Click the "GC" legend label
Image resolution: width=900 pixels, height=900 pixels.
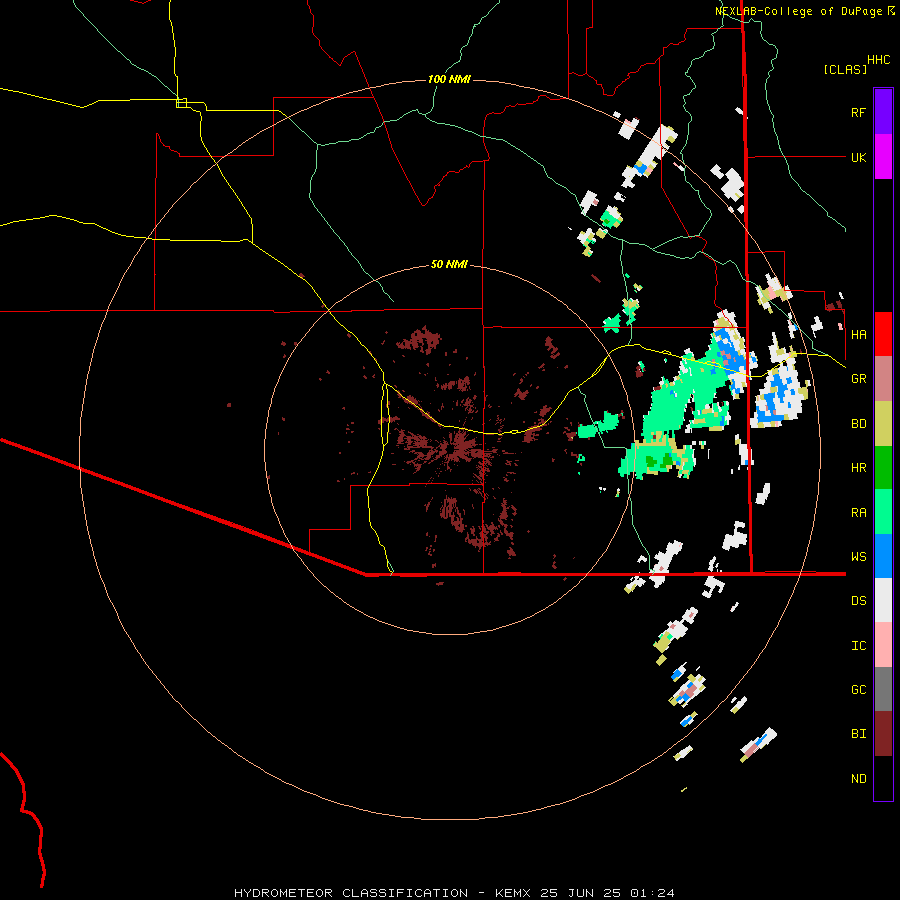(858, 690)
